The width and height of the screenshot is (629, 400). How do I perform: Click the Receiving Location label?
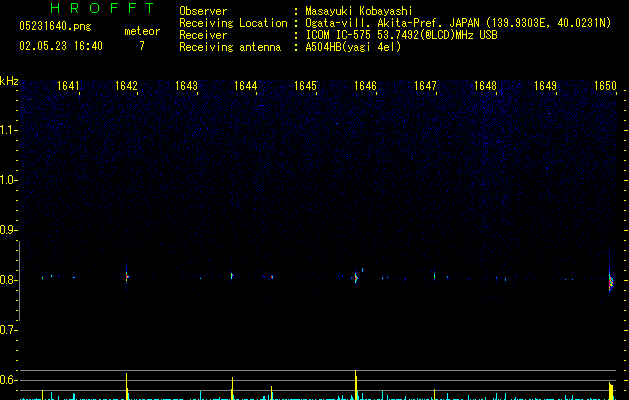pos(233,23)
